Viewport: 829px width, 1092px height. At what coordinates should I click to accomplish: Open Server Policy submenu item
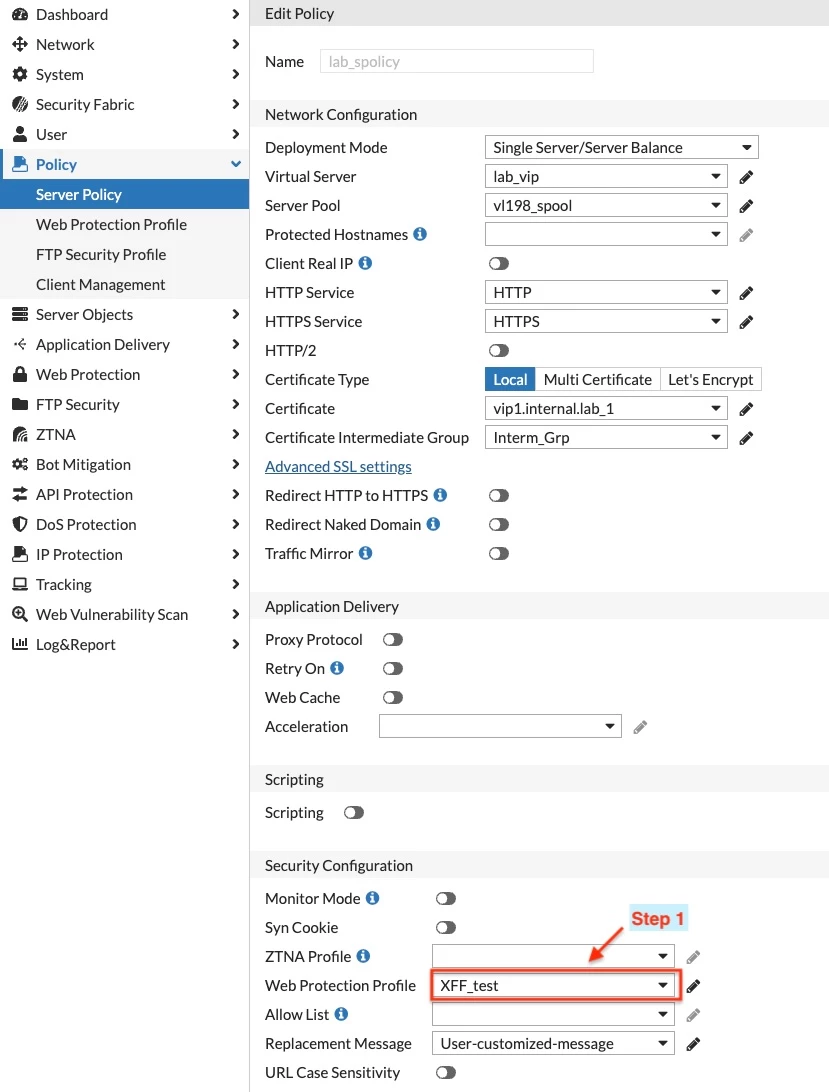point(124,194)
